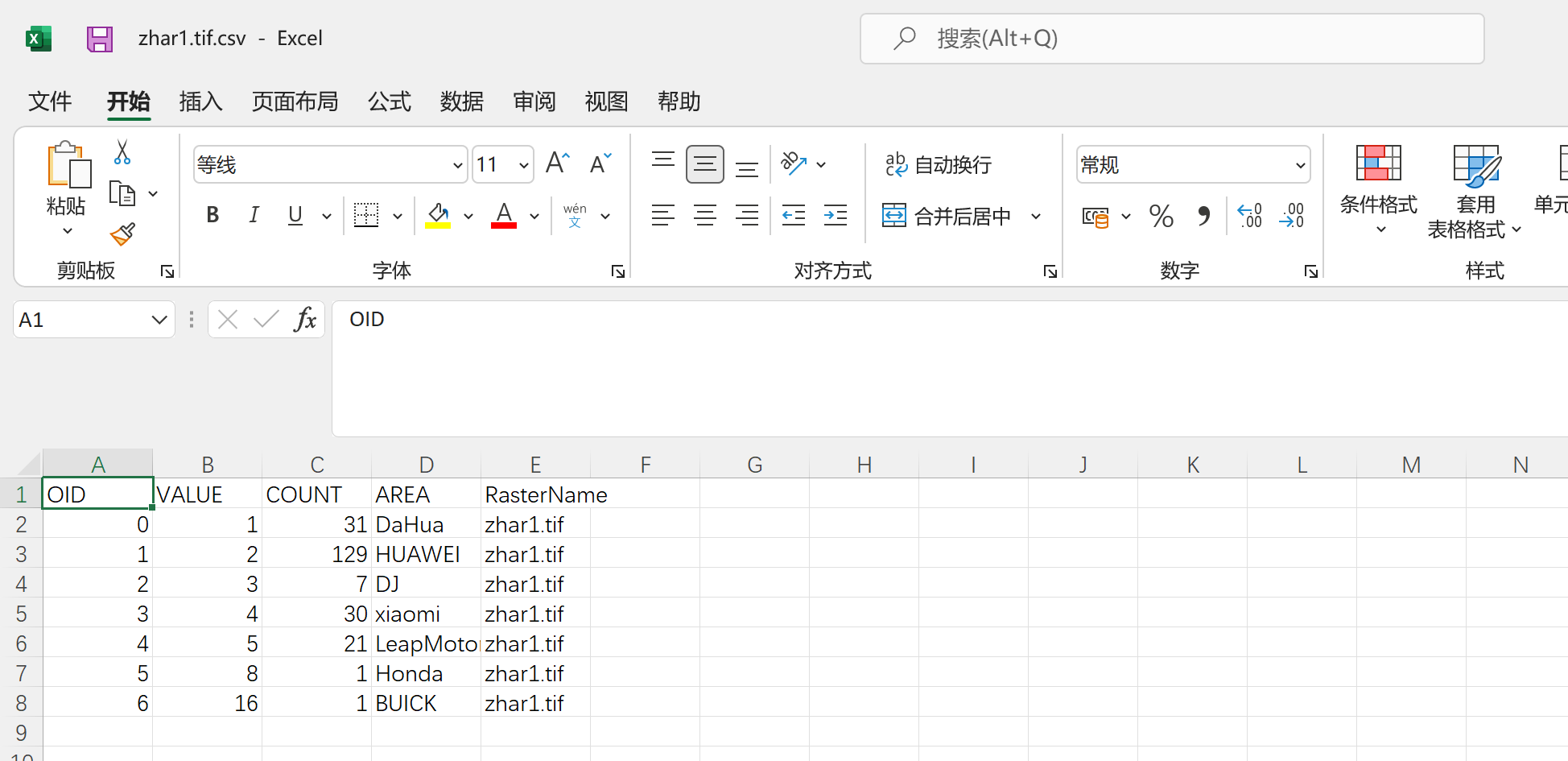Open merge options dropdown arrow
The width and height of the screenshot is (1568, 761).
coord(1036,216)
